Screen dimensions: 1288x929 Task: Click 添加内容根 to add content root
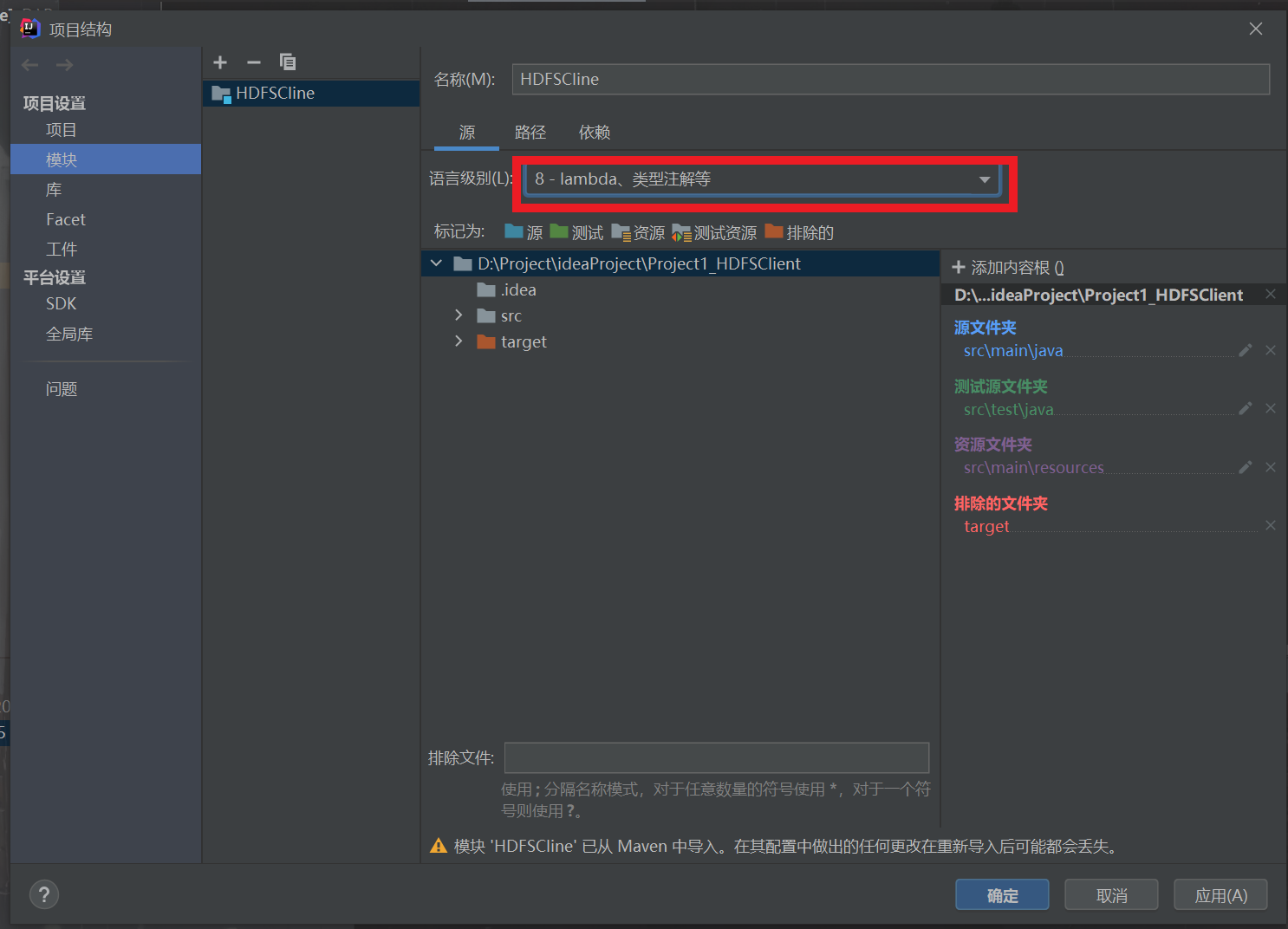1008,268
